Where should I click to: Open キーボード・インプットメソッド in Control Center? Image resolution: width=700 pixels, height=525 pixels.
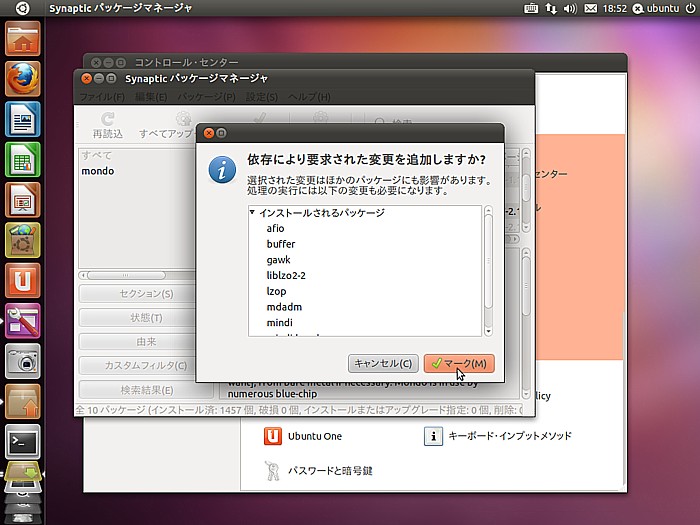pos(498,436)
